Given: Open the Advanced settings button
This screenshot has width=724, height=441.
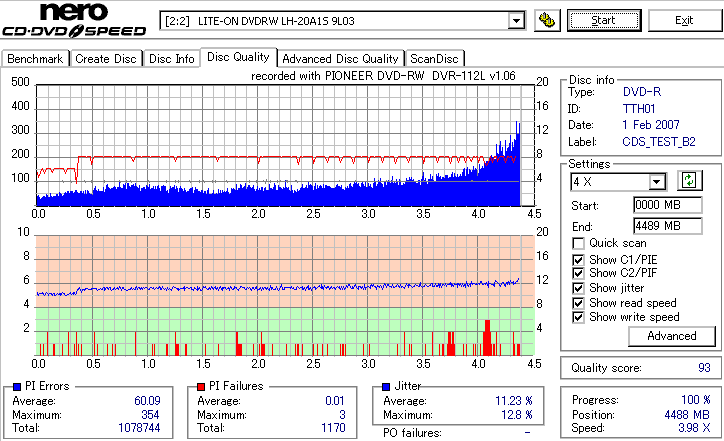Looking at the screenshot, I should pyautogui.click(x=672, y=336).
